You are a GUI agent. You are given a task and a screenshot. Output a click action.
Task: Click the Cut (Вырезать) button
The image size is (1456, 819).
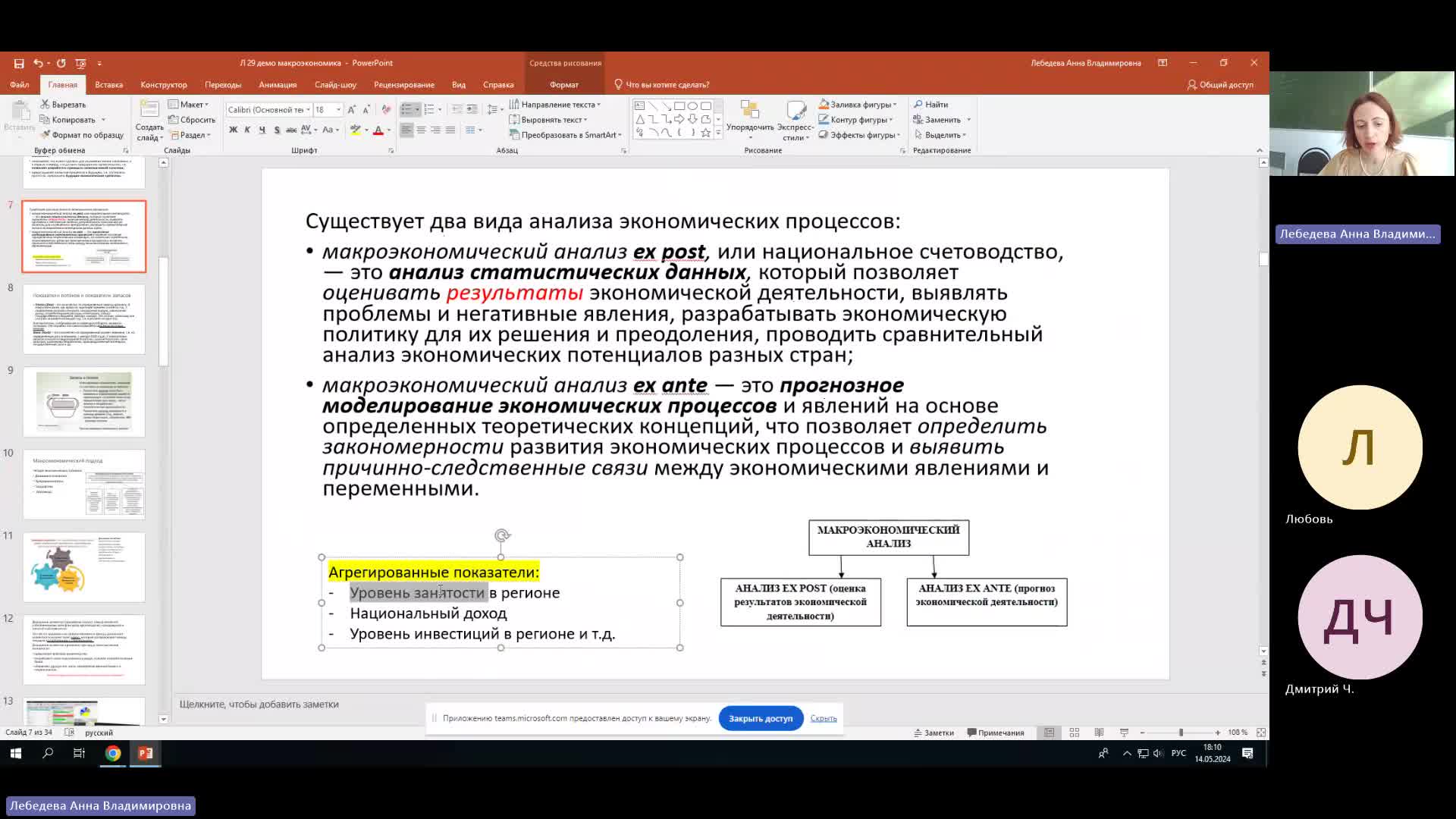(x=63, y=105)
